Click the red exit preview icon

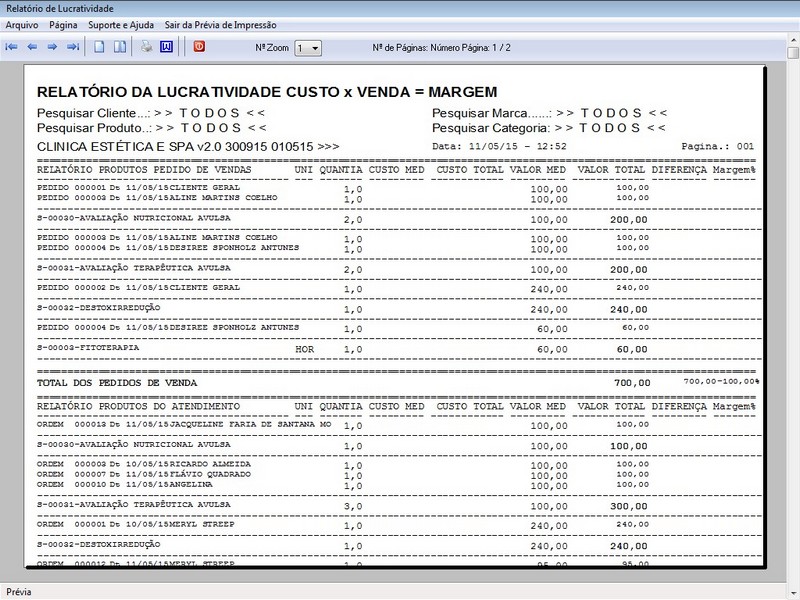pyautogui.click(x=199, y=46)
